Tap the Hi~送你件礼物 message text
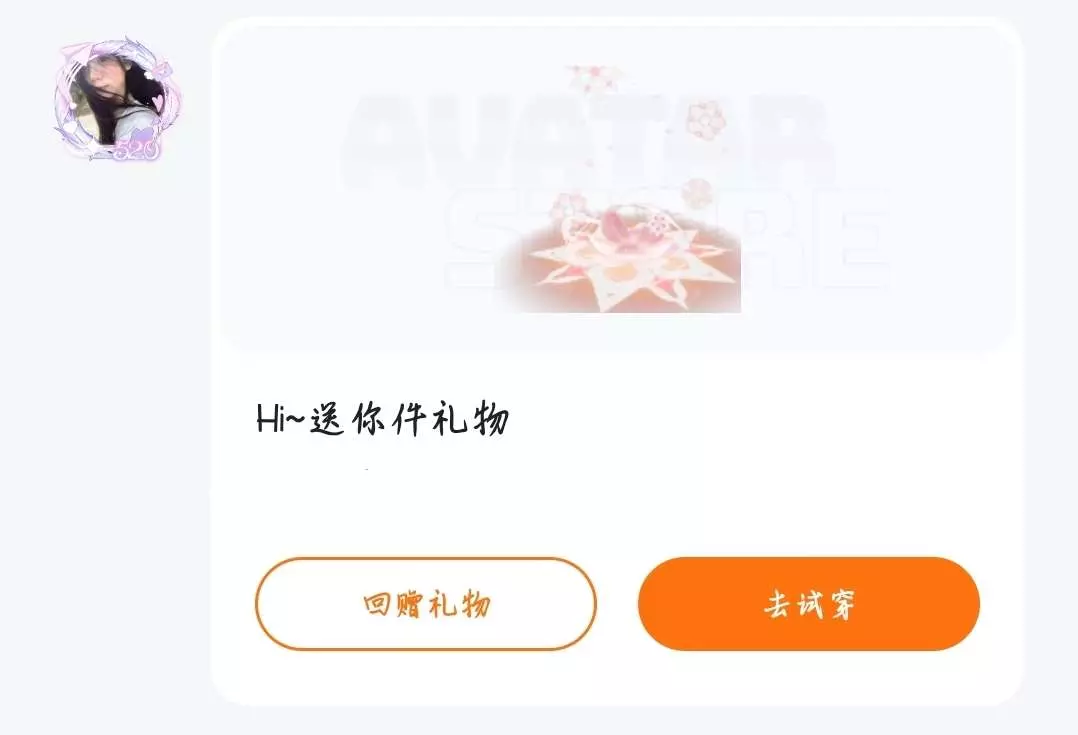 [382, 418]
